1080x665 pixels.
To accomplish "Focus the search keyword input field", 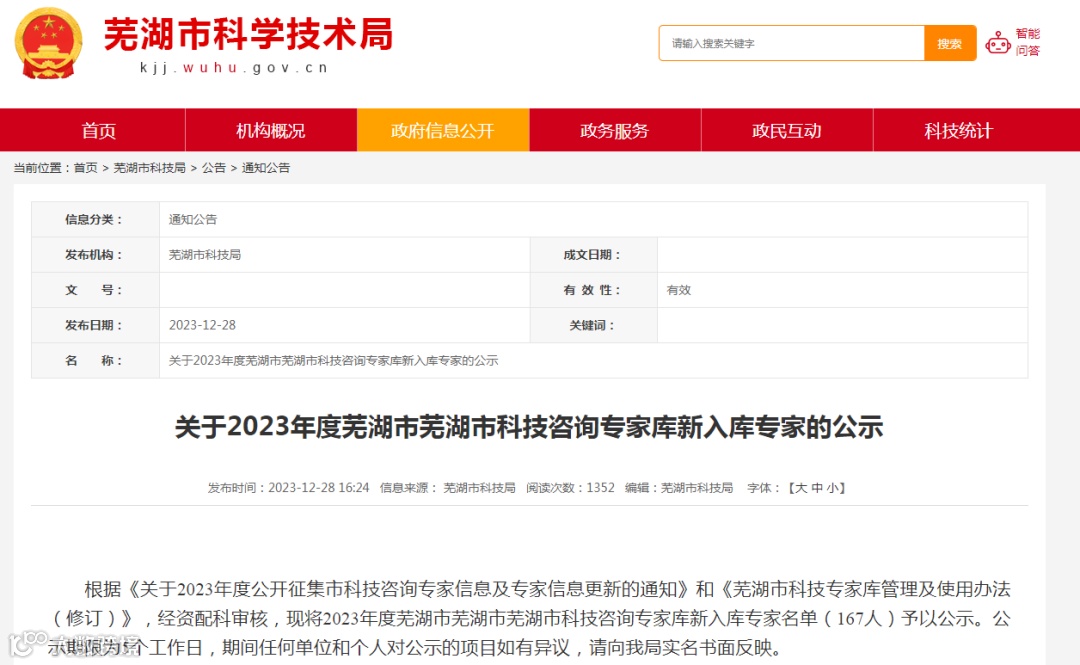I will pyautogui.click(x=791, y=43).
